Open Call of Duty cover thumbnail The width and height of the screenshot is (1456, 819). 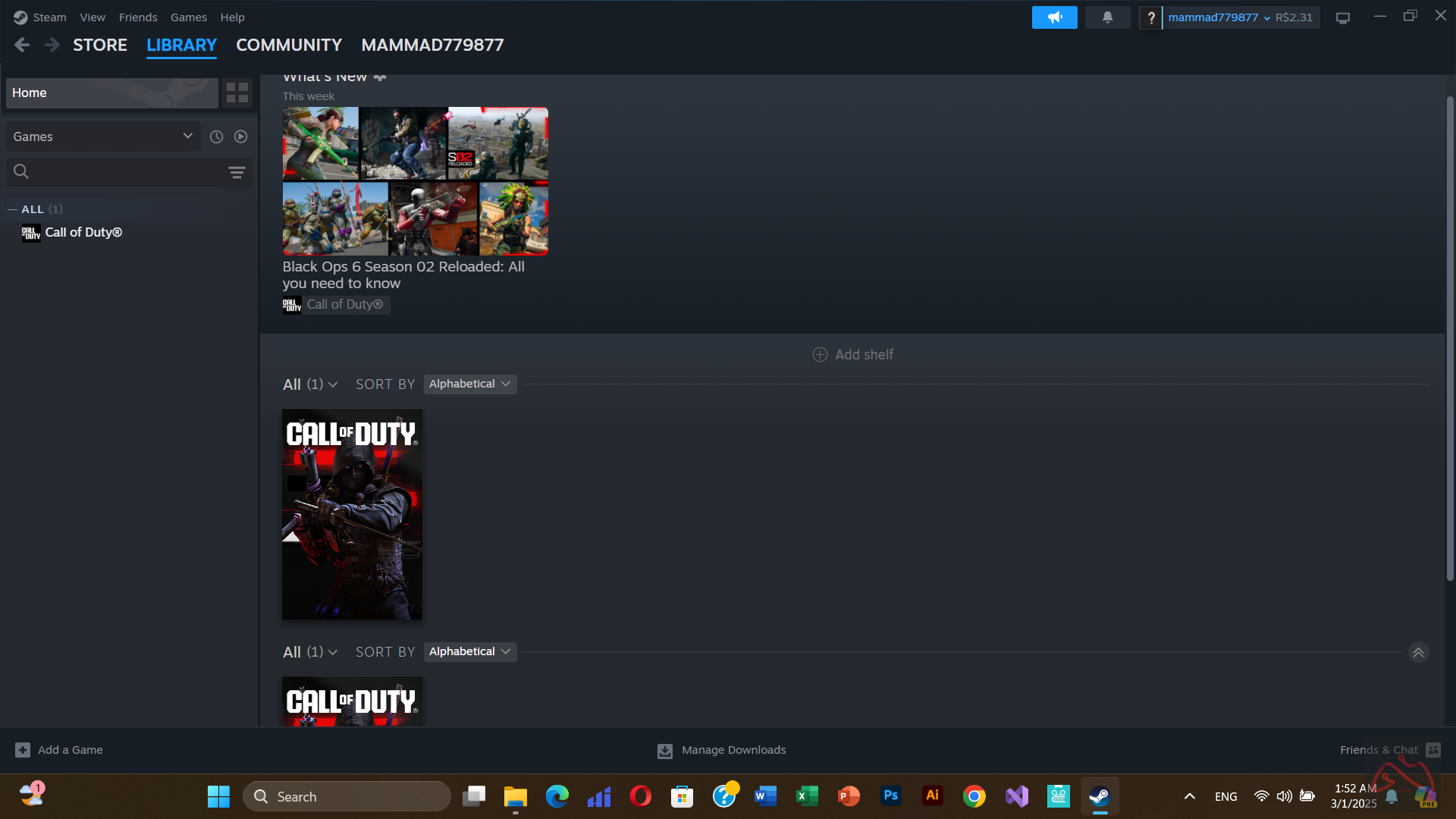pos(352,514)
